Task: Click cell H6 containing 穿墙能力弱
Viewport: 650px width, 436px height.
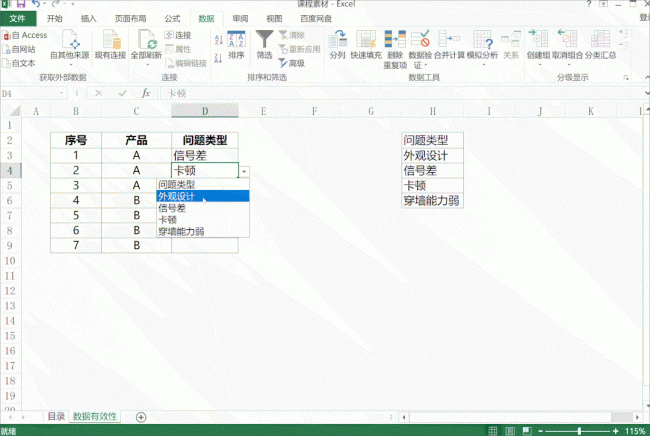Action: [432, 201]
